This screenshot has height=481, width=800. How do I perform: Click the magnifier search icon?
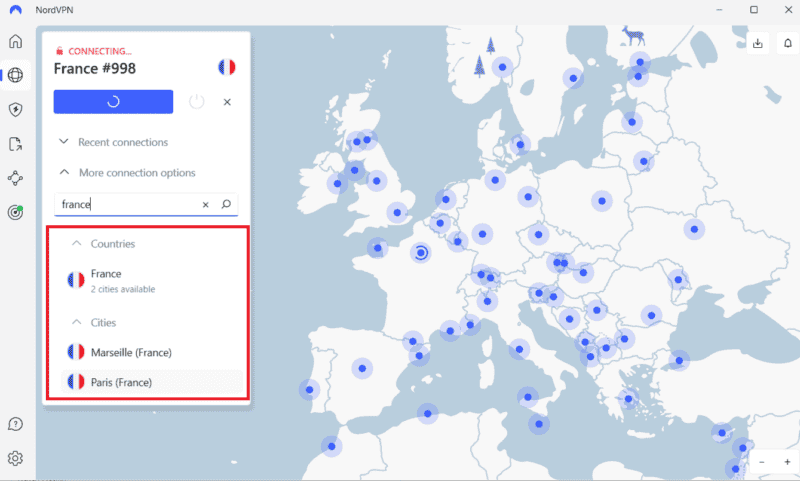pos(226,204)
